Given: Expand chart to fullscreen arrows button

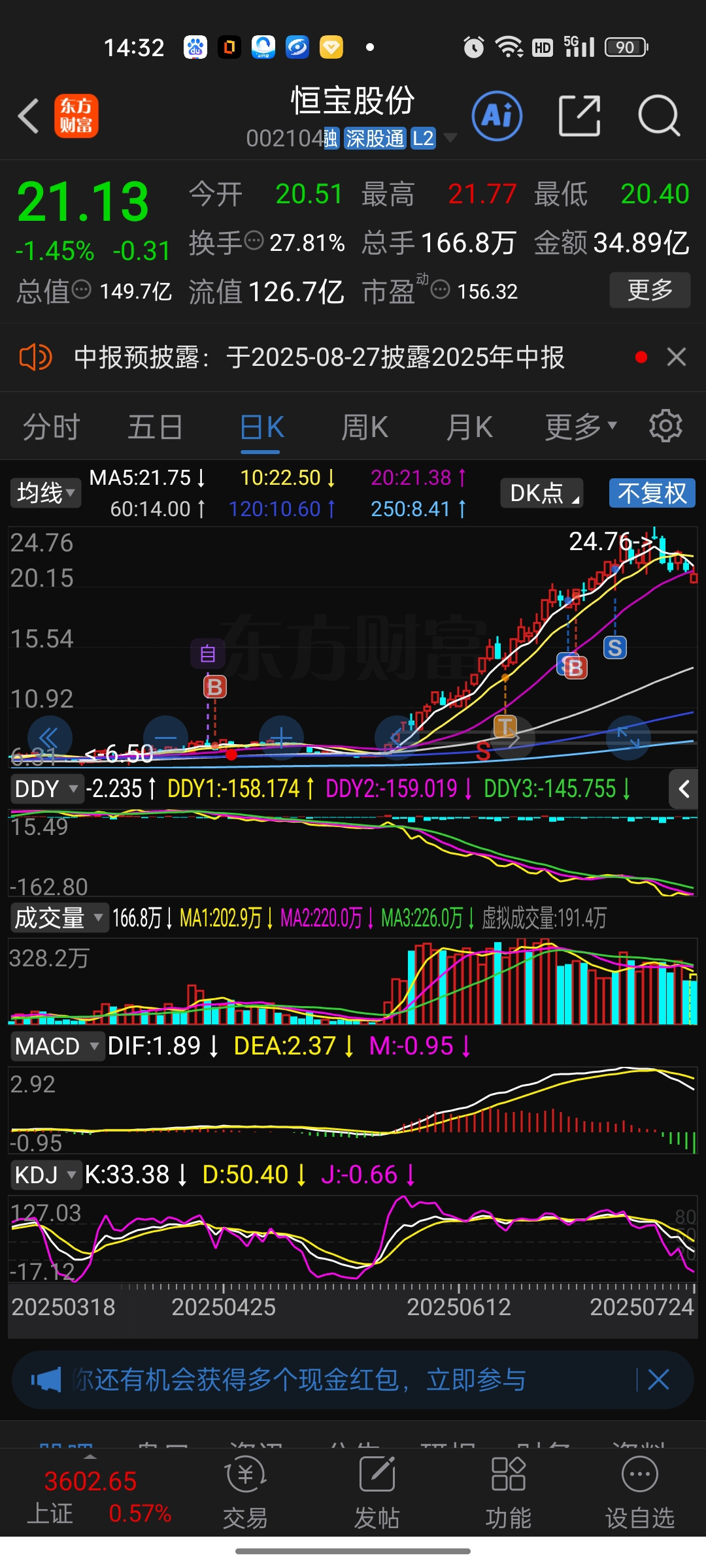Looking at the screenshot, I should click(629, 738).
